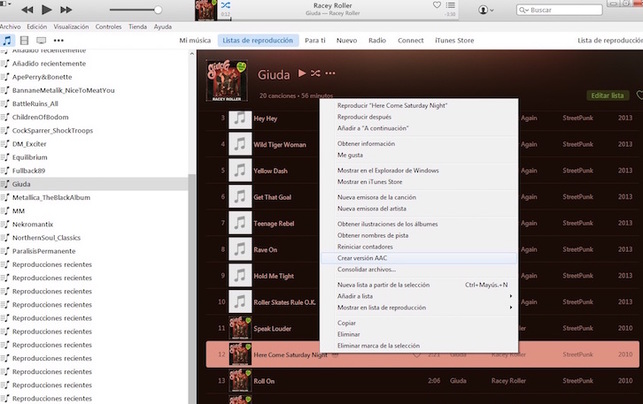Switch to Listas de reproducción tab
The image size is (643, 404).
[258, 40]
